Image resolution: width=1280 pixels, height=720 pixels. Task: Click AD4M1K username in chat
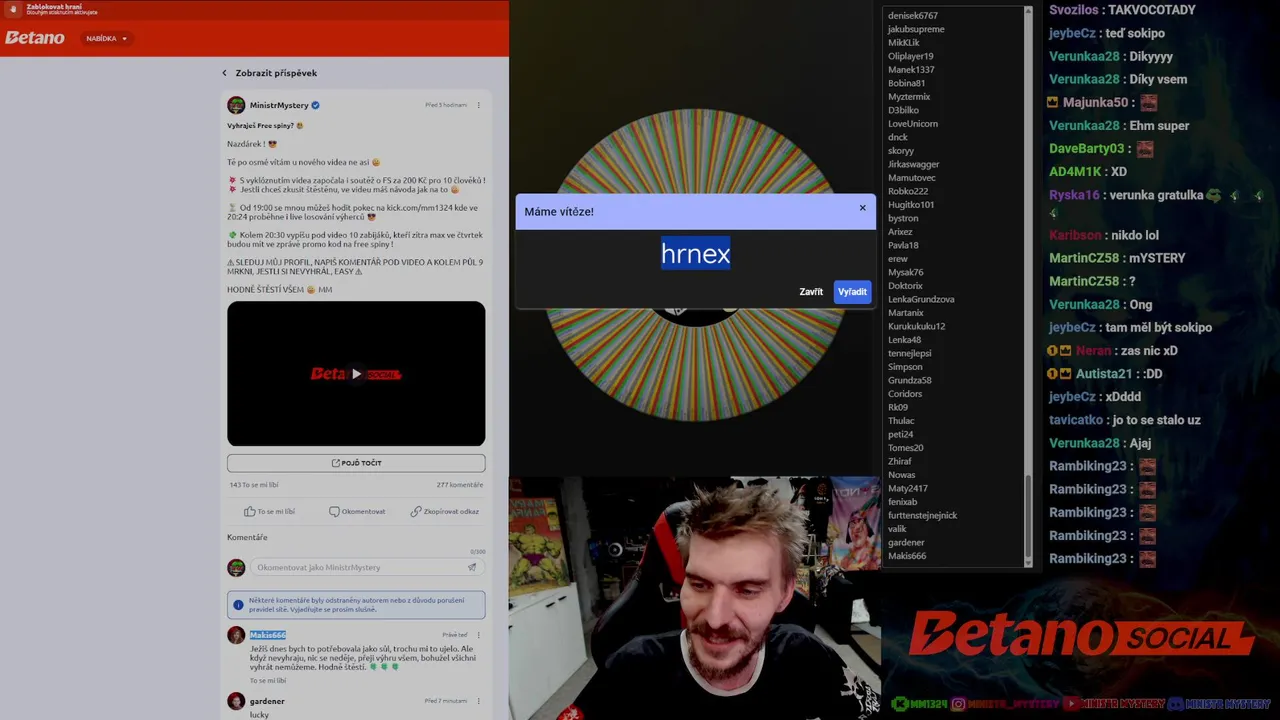pyautogui.click(x=1075, y=172)
